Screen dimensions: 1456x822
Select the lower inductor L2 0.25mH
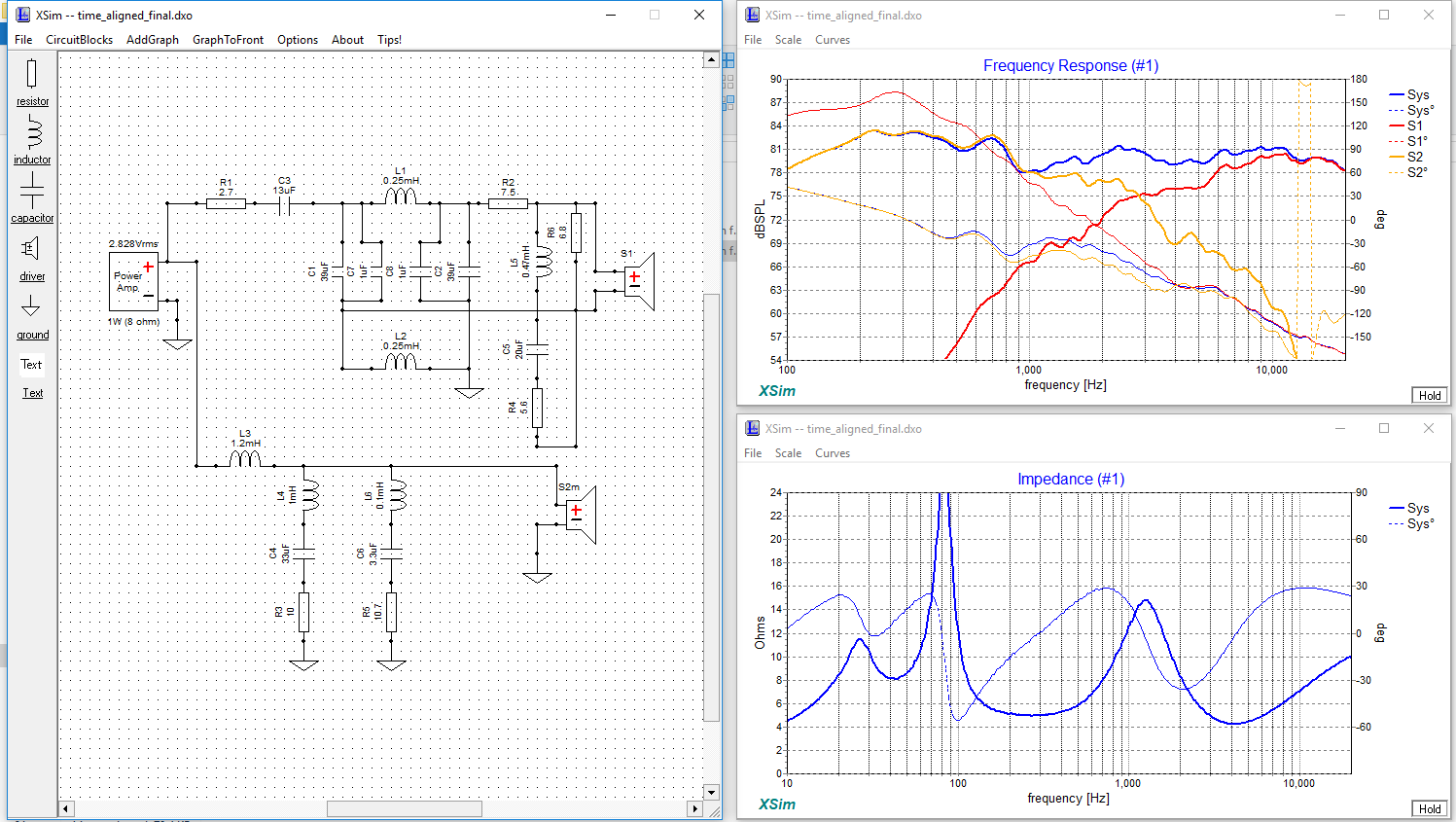(x=401, y=361)
